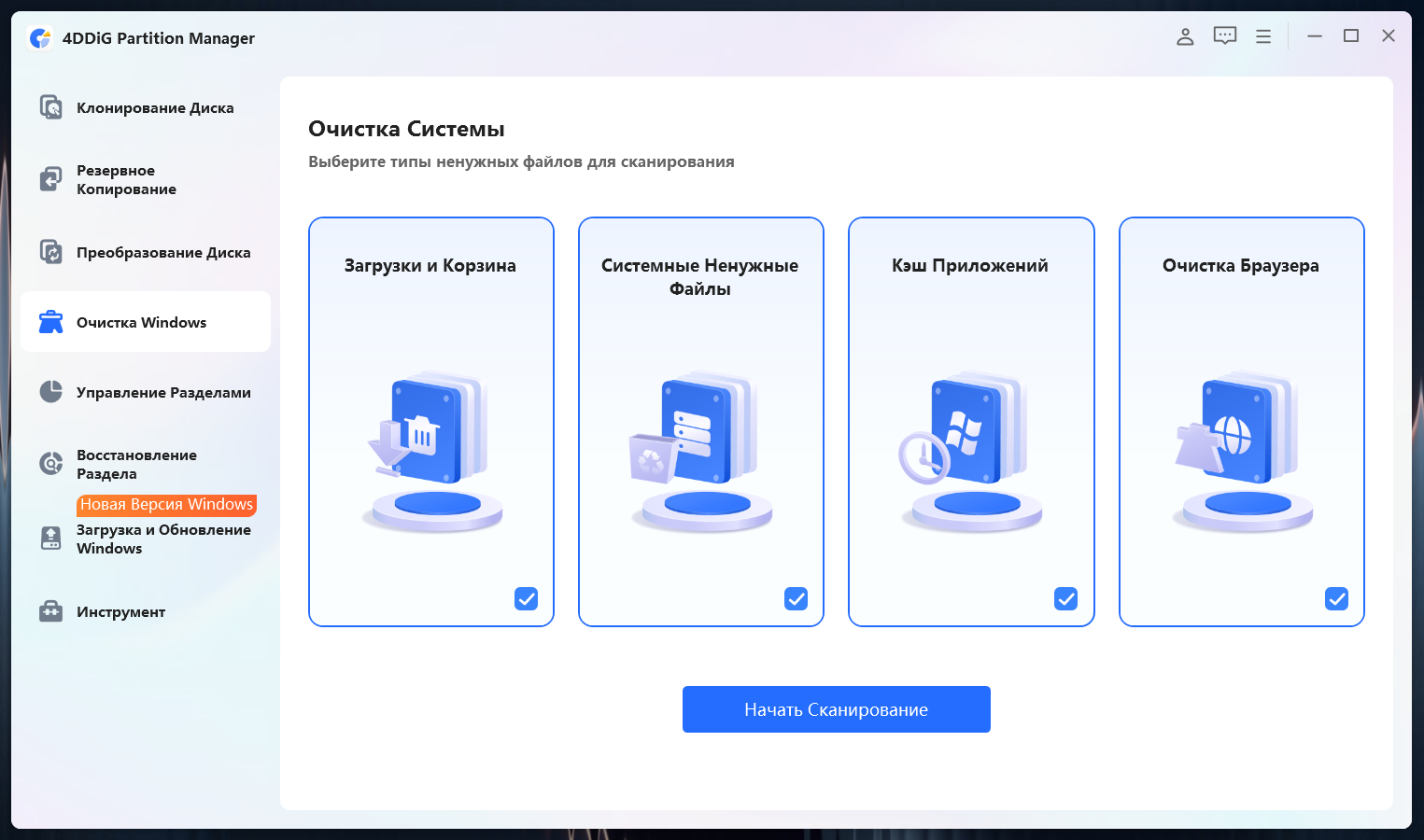Click the Преобразование Диска sidebar icon
The image size is (1424, 840).
coord(50,252)
